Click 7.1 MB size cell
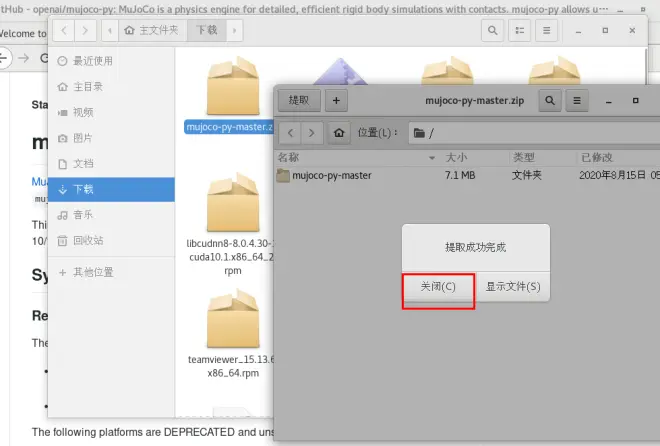Image resolution: width=660 pixels, height=446 pixels. pos(460,175)
